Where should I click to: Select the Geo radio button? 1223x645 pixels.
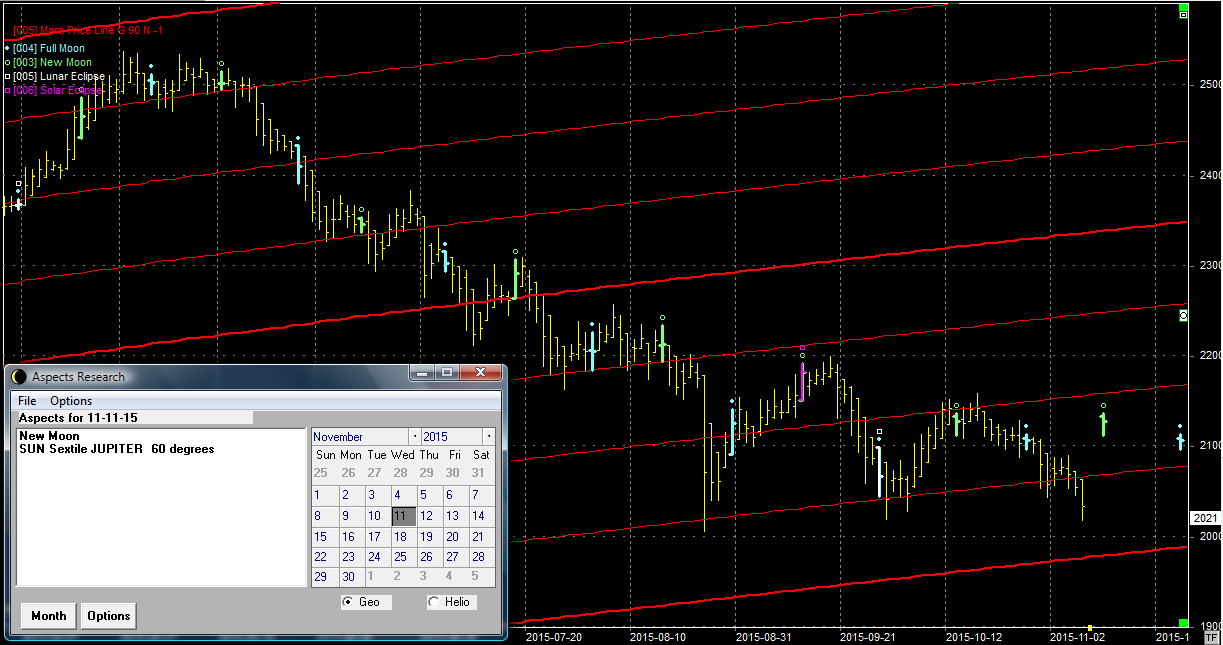pyautogui.click(x=348, y=602)
